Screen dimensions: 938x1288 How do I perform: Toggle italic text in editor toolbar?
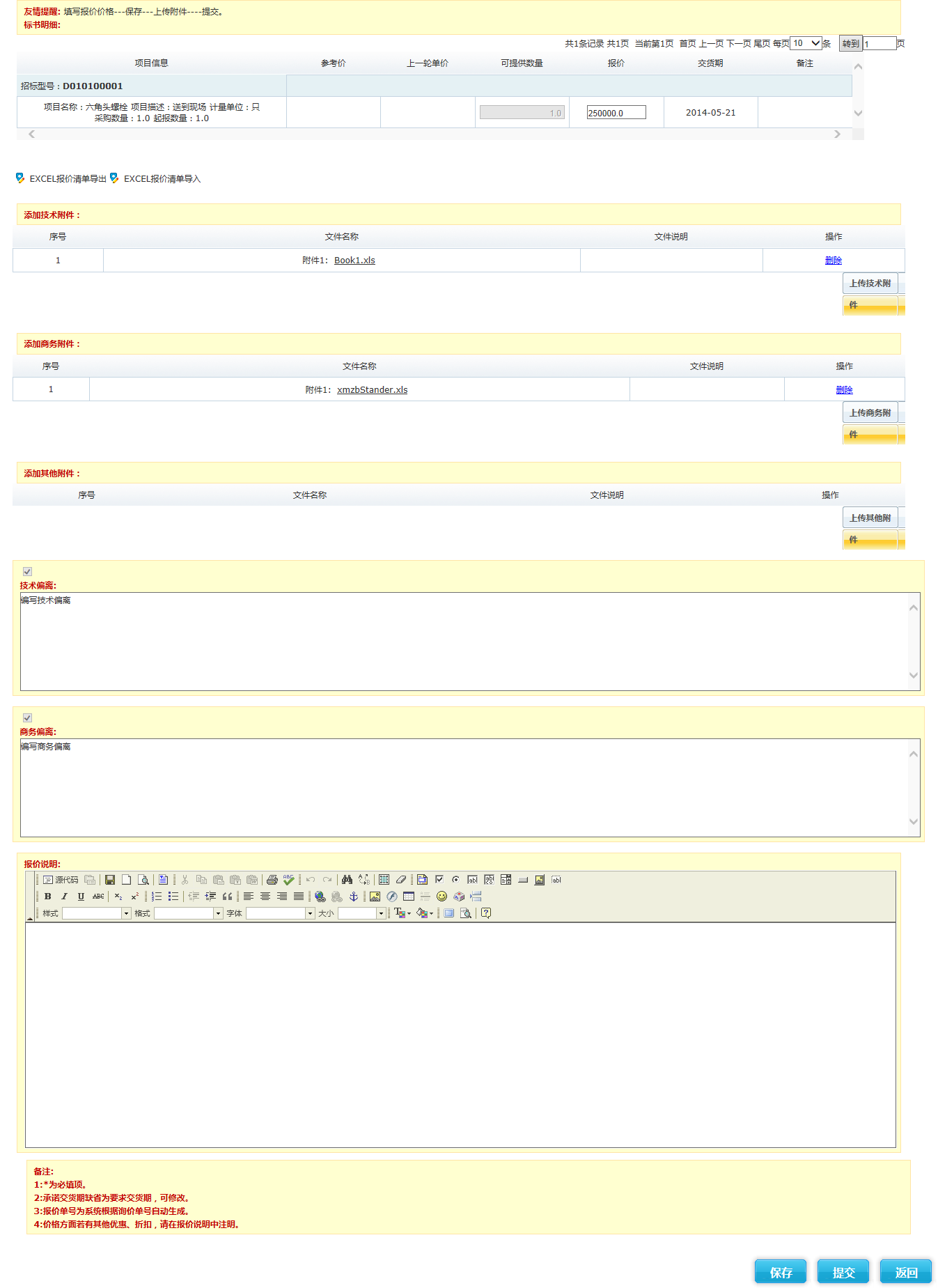[64, 897]
